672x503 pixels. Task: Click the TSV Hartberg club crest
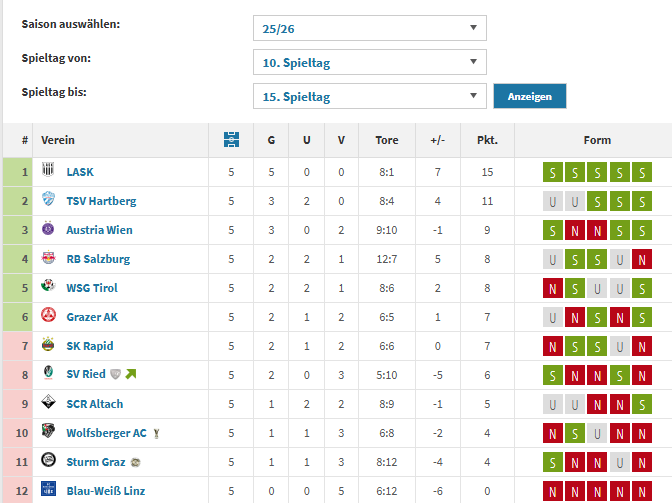[48, 201]
